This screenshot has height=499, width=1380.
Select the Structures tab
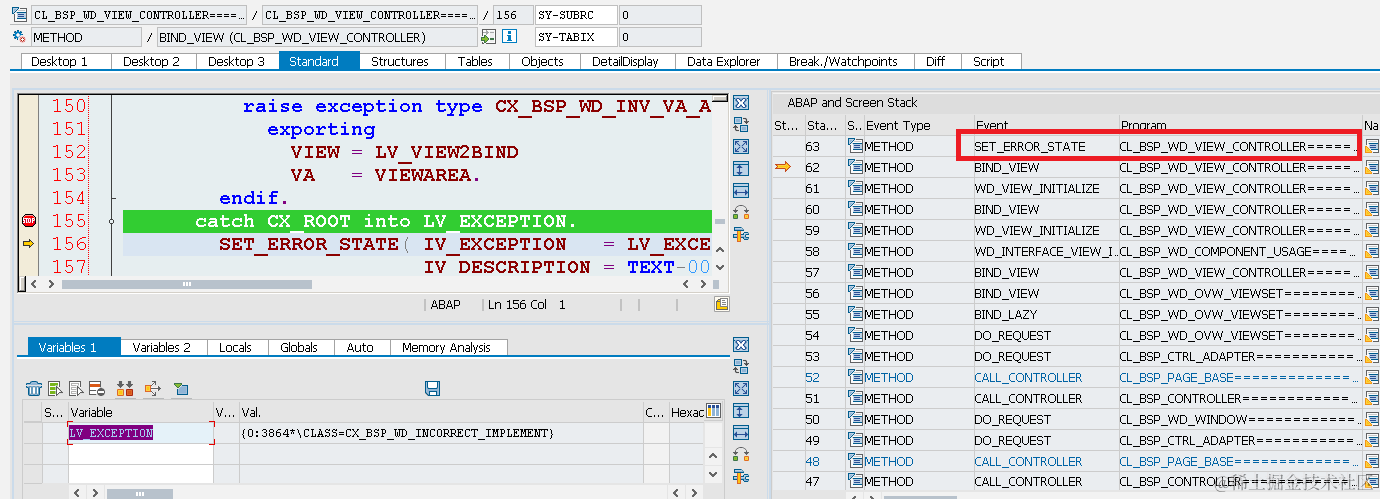[x=400, y=61]
